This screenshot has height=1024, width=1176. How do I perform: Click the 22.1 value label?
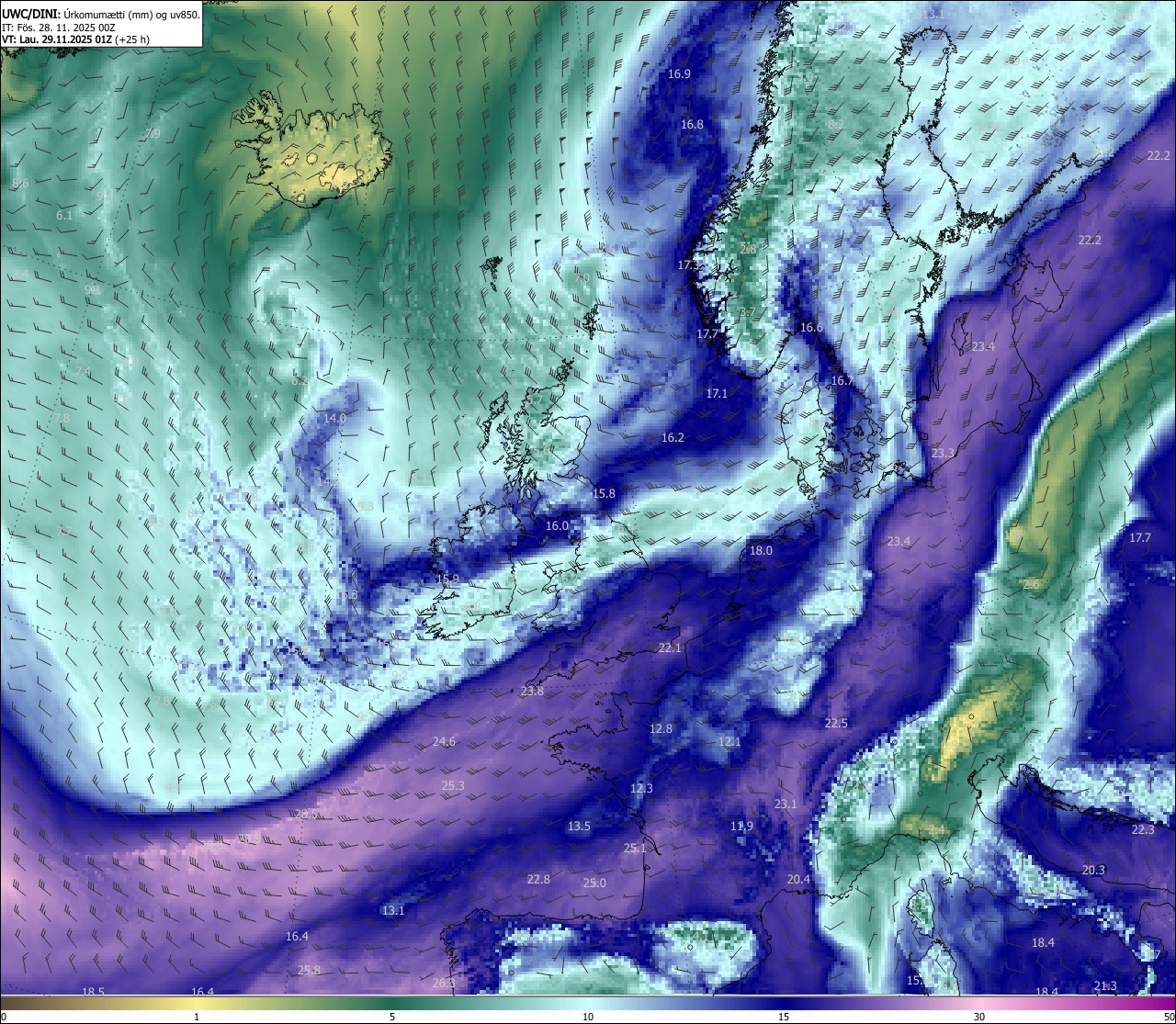pos(670,648)
